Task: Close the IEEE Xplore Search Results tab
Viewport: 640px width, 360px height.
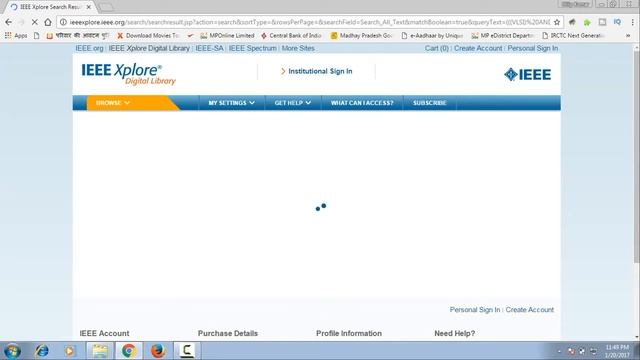Action: [x=89, y=7]
